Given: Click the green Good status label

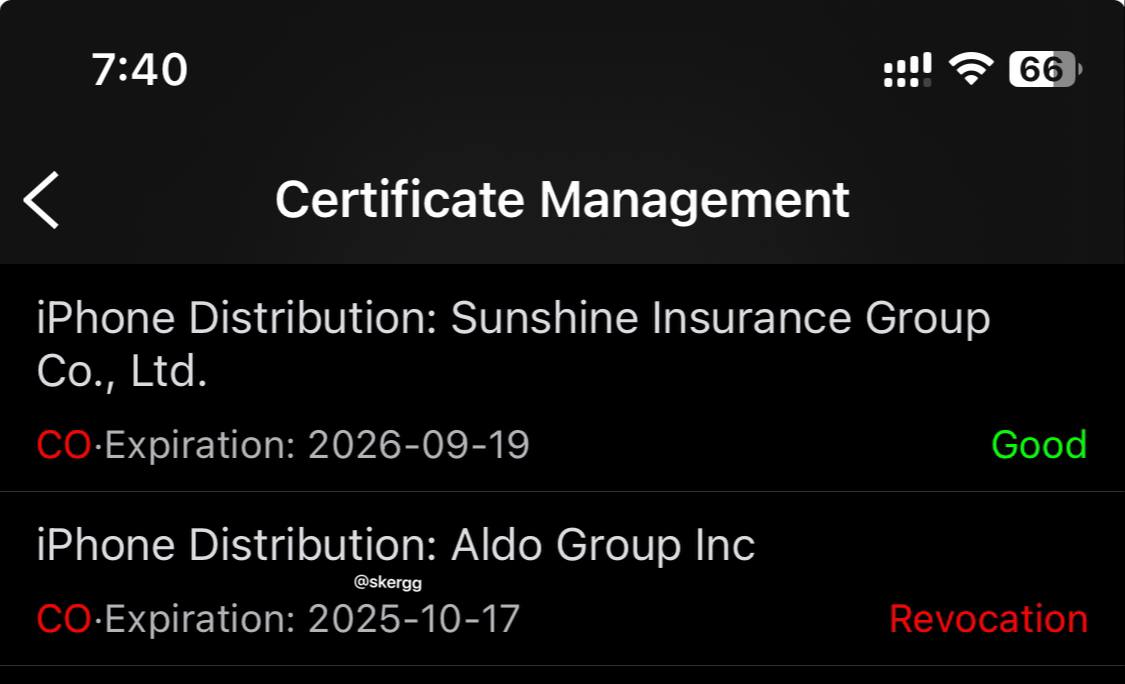Looking at the screenshot, I should 1038,445.
